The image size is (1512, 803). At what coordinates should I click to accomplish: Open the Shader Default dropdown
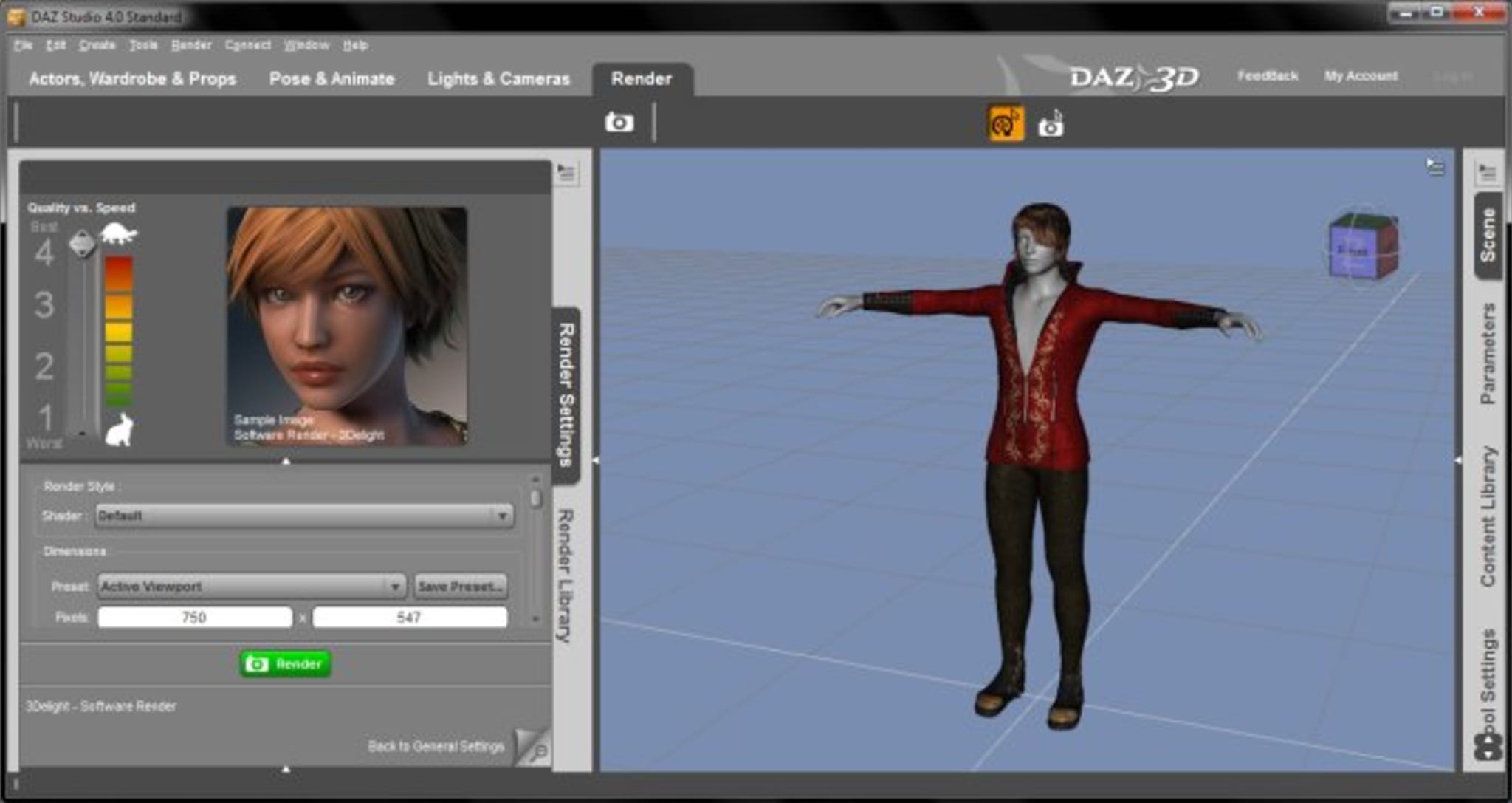305,516
